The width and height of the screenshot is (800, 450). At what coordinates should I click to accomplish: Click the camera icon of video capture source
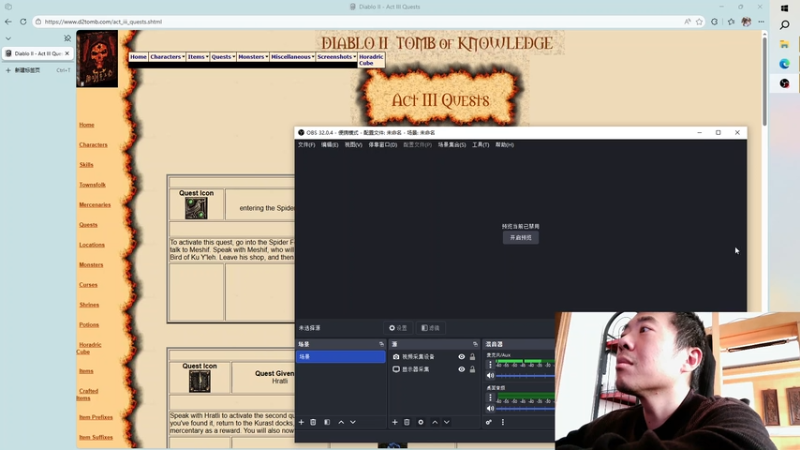point(396,357)
